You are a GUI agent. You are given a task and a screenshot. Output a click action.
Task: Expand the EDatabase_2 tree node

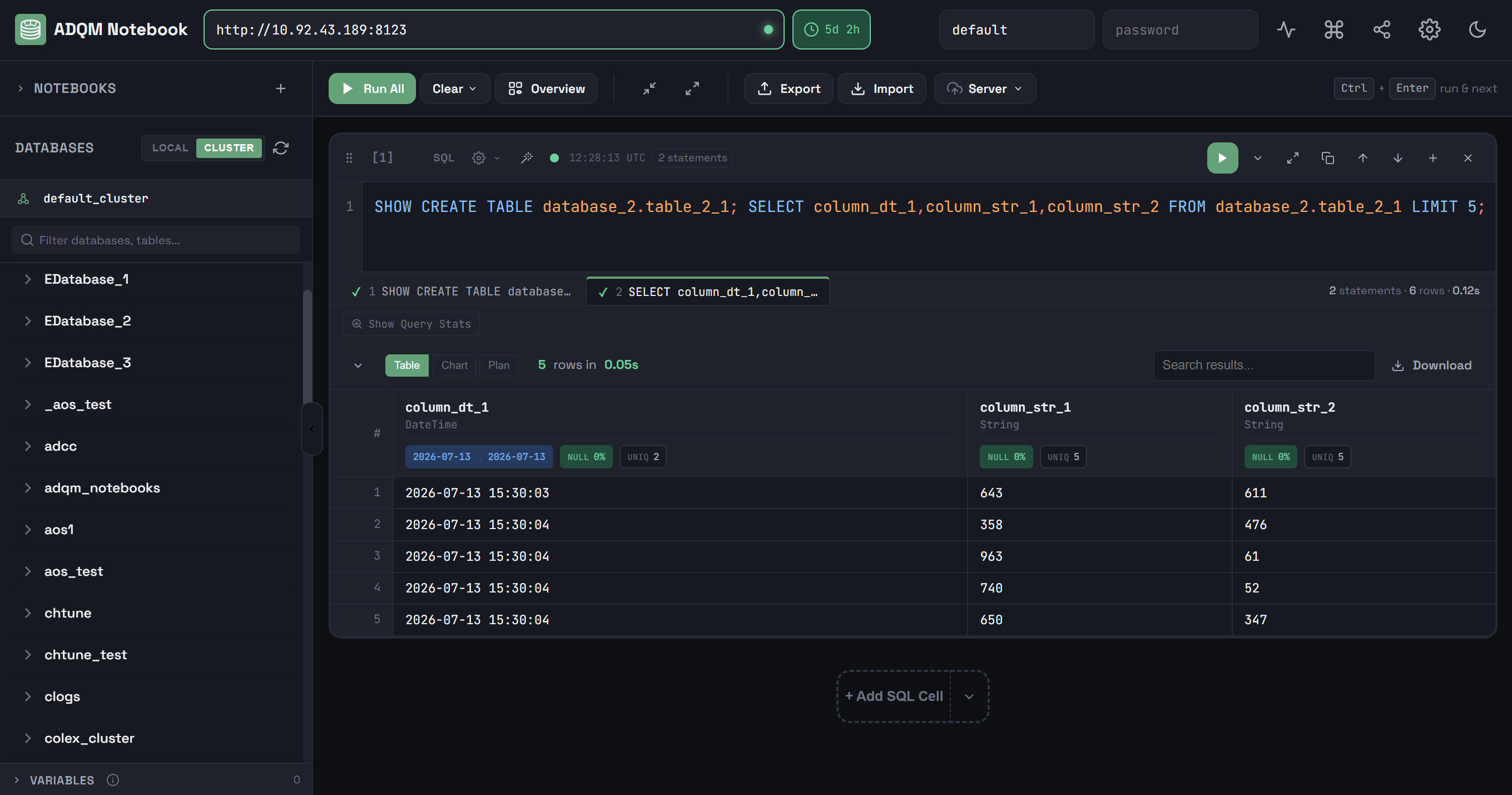[x=28, y=321]
